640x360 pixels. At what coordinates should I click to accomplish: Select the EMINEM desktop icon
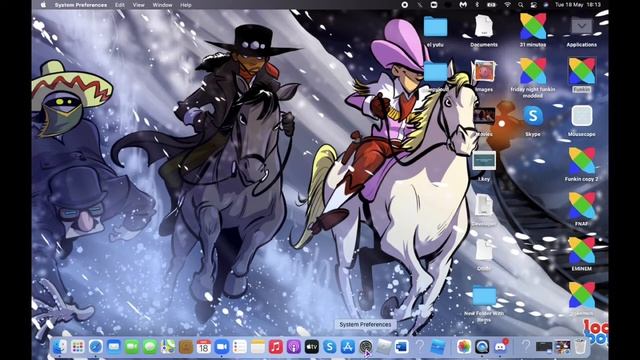click(582, 251)
